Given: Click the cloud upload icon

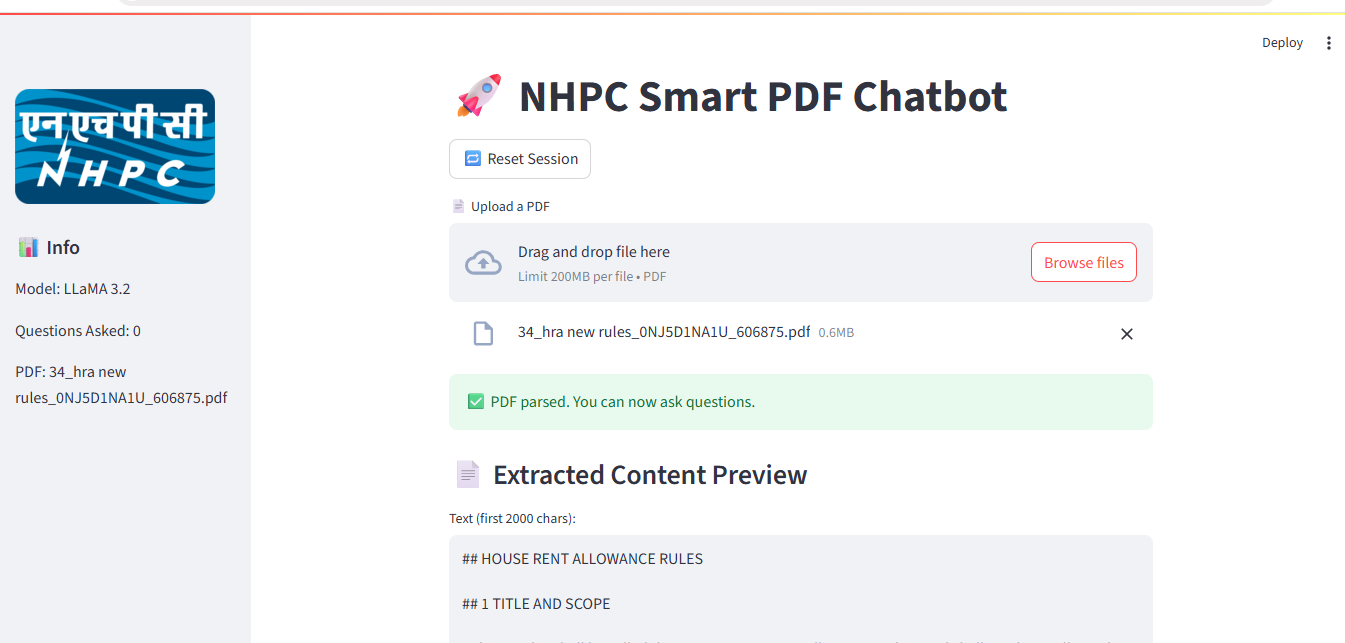Looking at the screenshot, I should pyautogui.click(x=484, y=263).
